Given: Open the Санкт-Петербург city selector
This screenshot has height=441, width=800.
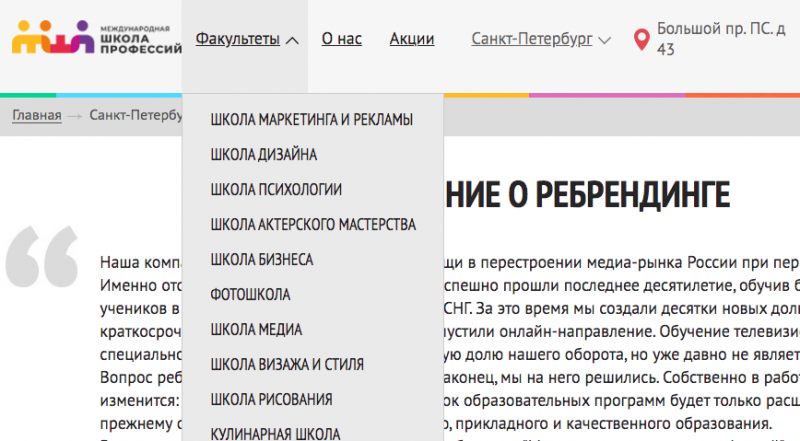Looking at the screenshot, I should (x=532, y=39).
